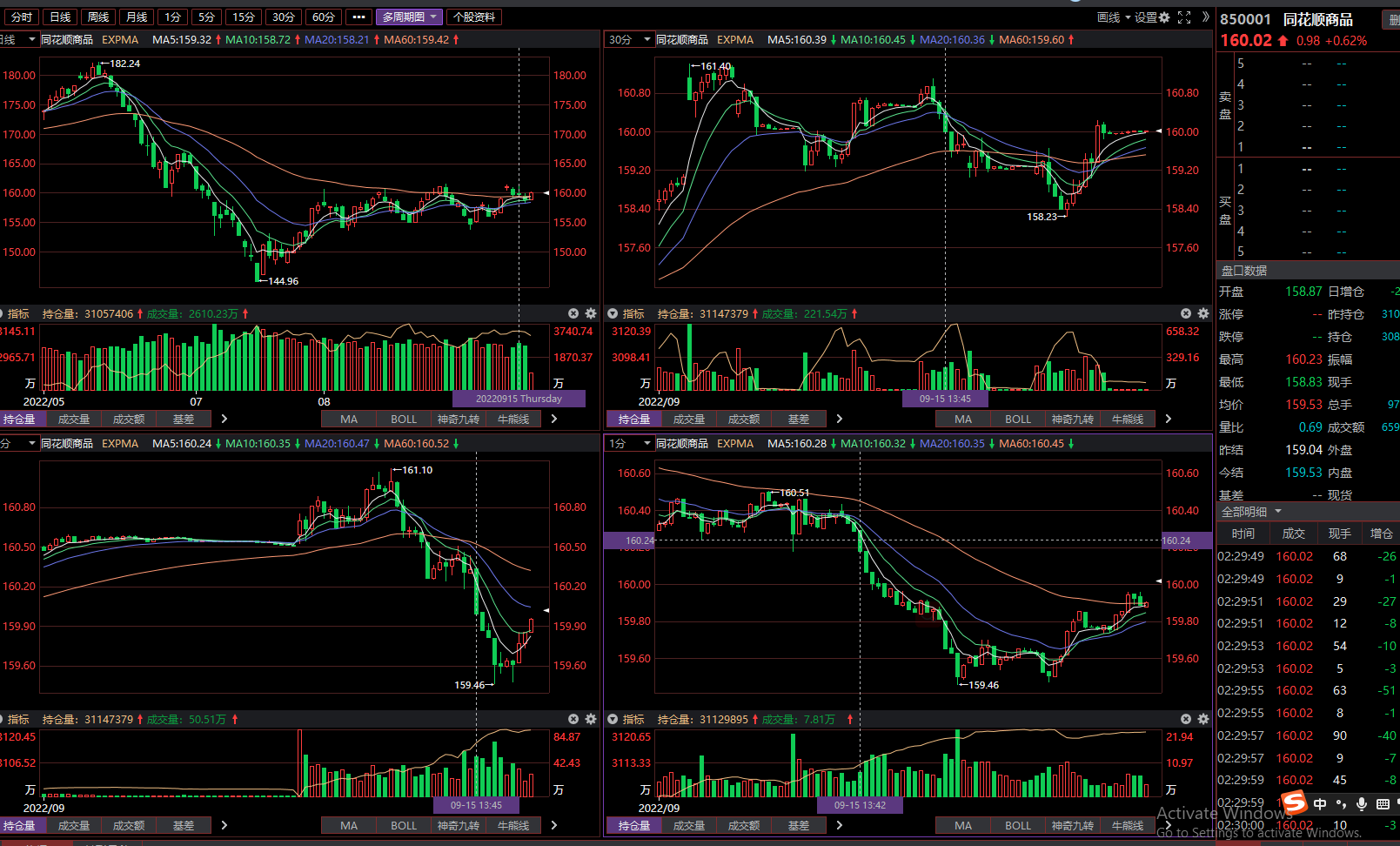Close the indicator pane of the 30-minute chart

click(x=1186, y=313)
